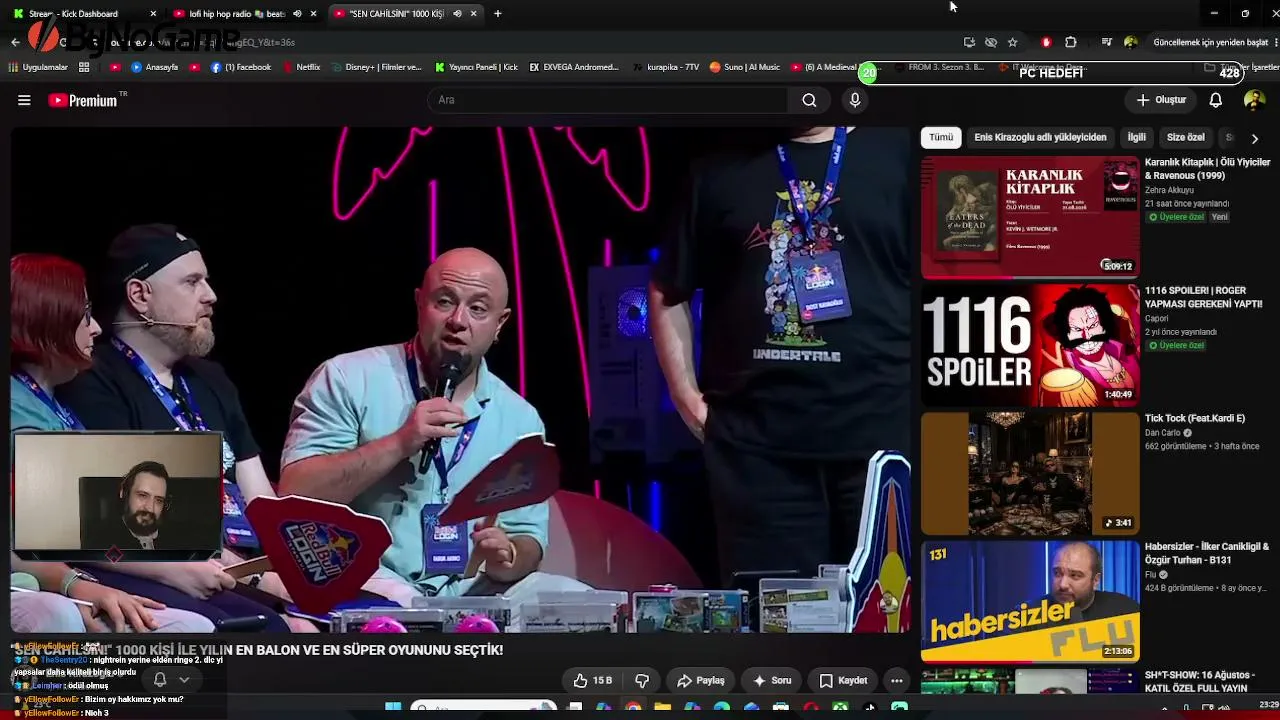Select the Size özel filter chip
The image size is (1280, 720).
click(x=1186, y=137)
